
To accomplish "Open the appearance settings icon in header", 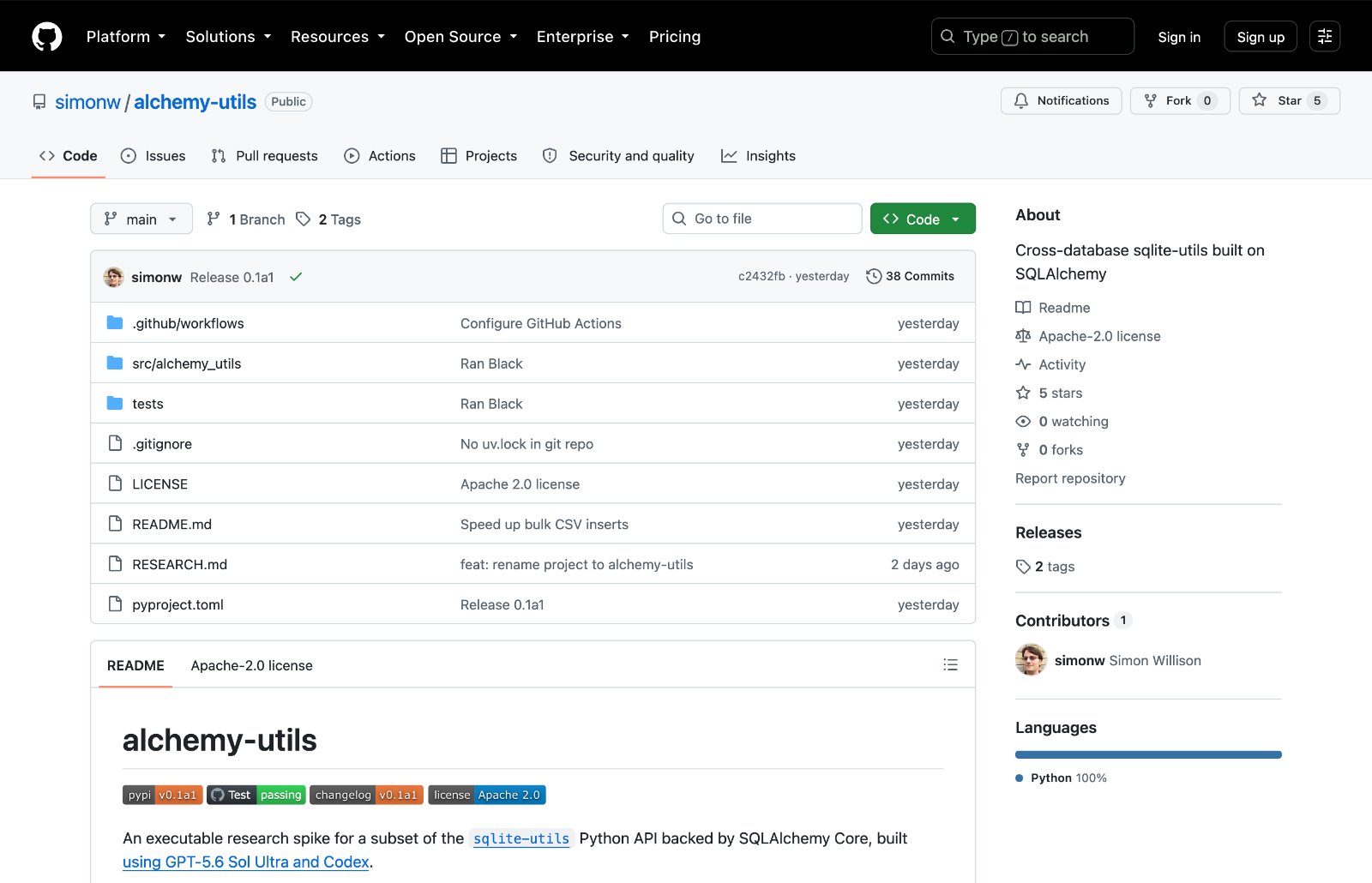I will (x=1324, y=36).
